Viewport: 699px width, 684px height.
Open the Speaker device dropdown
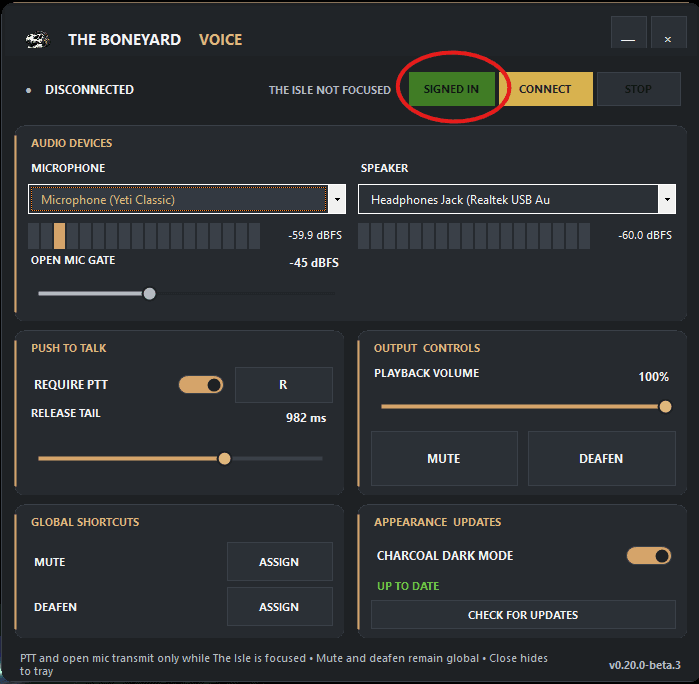(517, 199)
